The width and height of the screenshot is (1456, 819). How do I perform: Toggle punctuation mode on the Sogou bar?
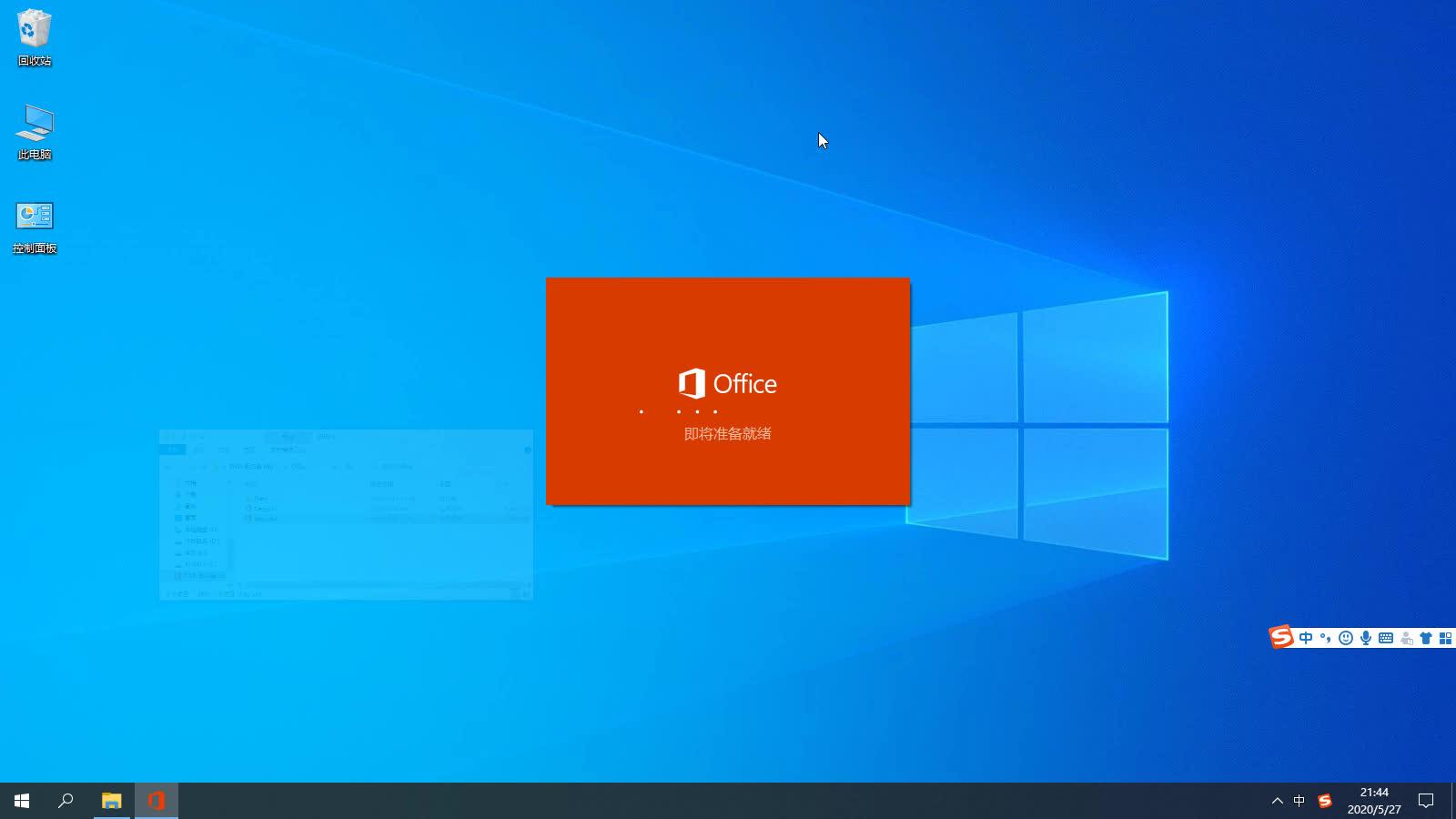[x=1326, y=638]
